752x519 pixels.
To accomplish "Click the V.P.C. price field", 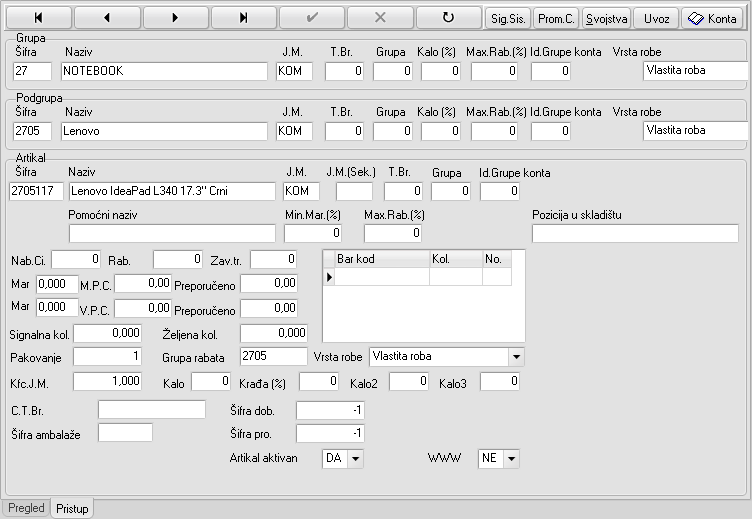I will tap(142, 308).
